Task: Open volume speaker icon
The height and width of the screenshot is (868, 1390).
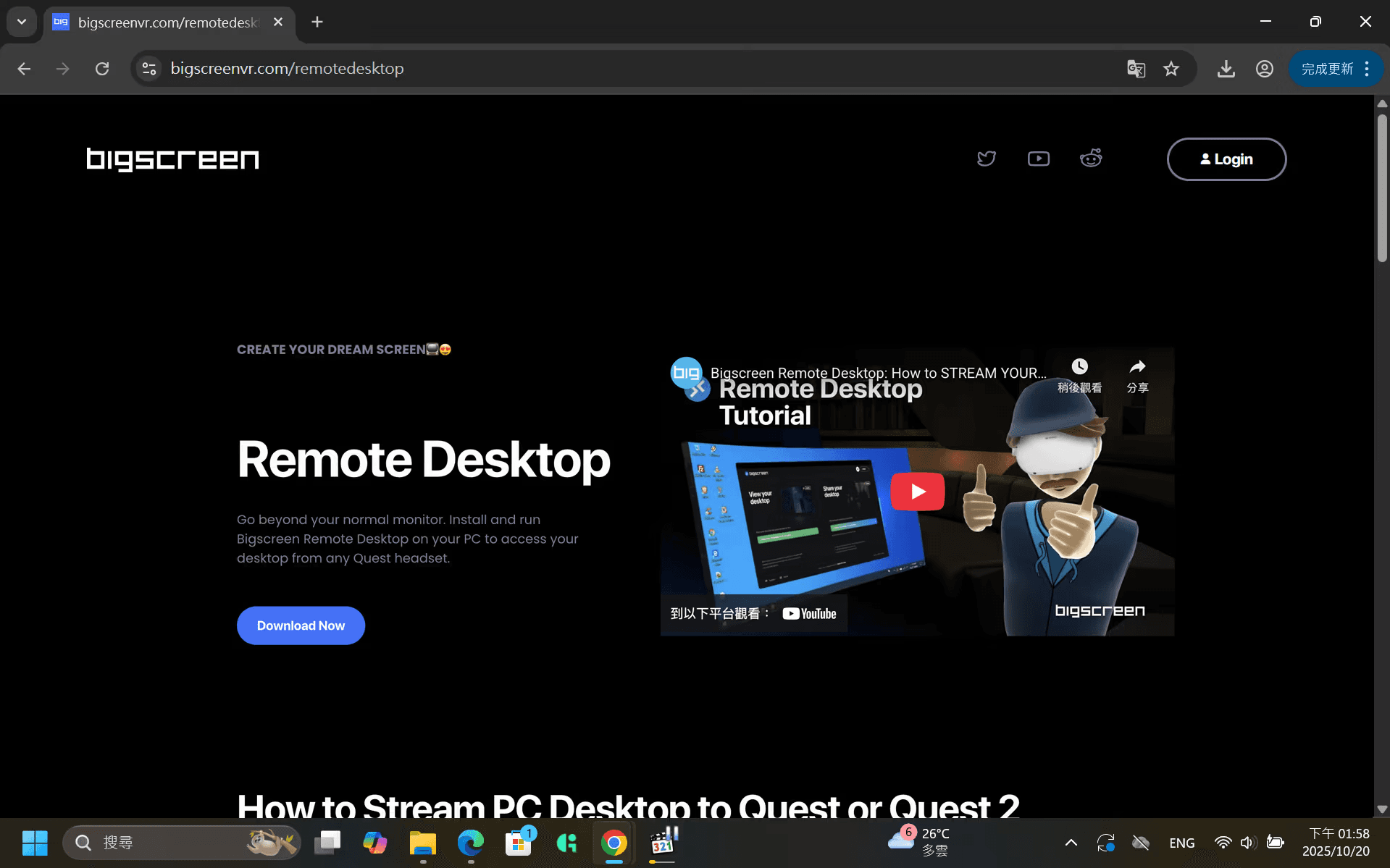Action: pyautogui.click(x=1247, y=843)
